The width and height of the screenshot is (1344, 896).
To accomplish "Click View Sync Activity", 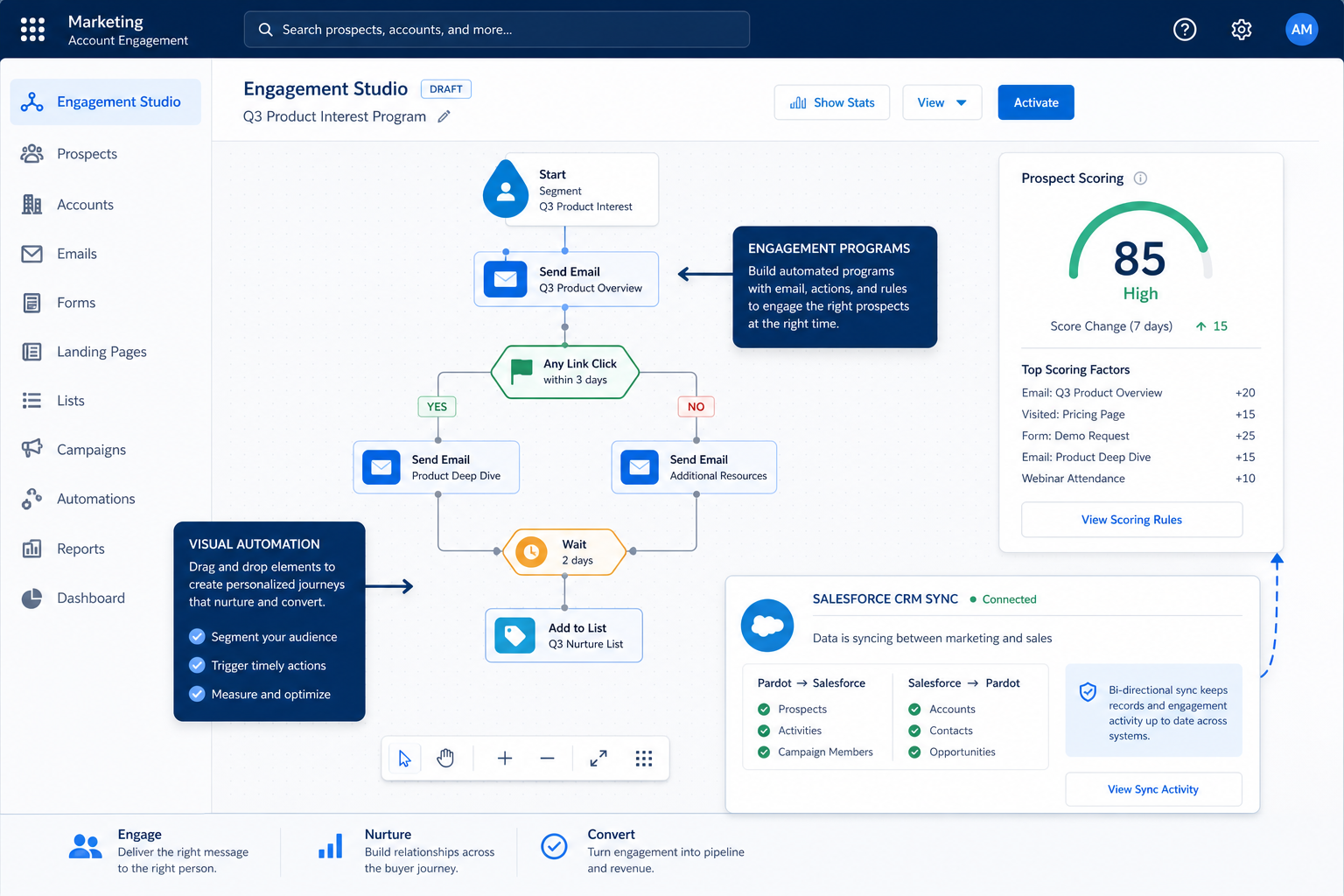I will (1153, 789).
